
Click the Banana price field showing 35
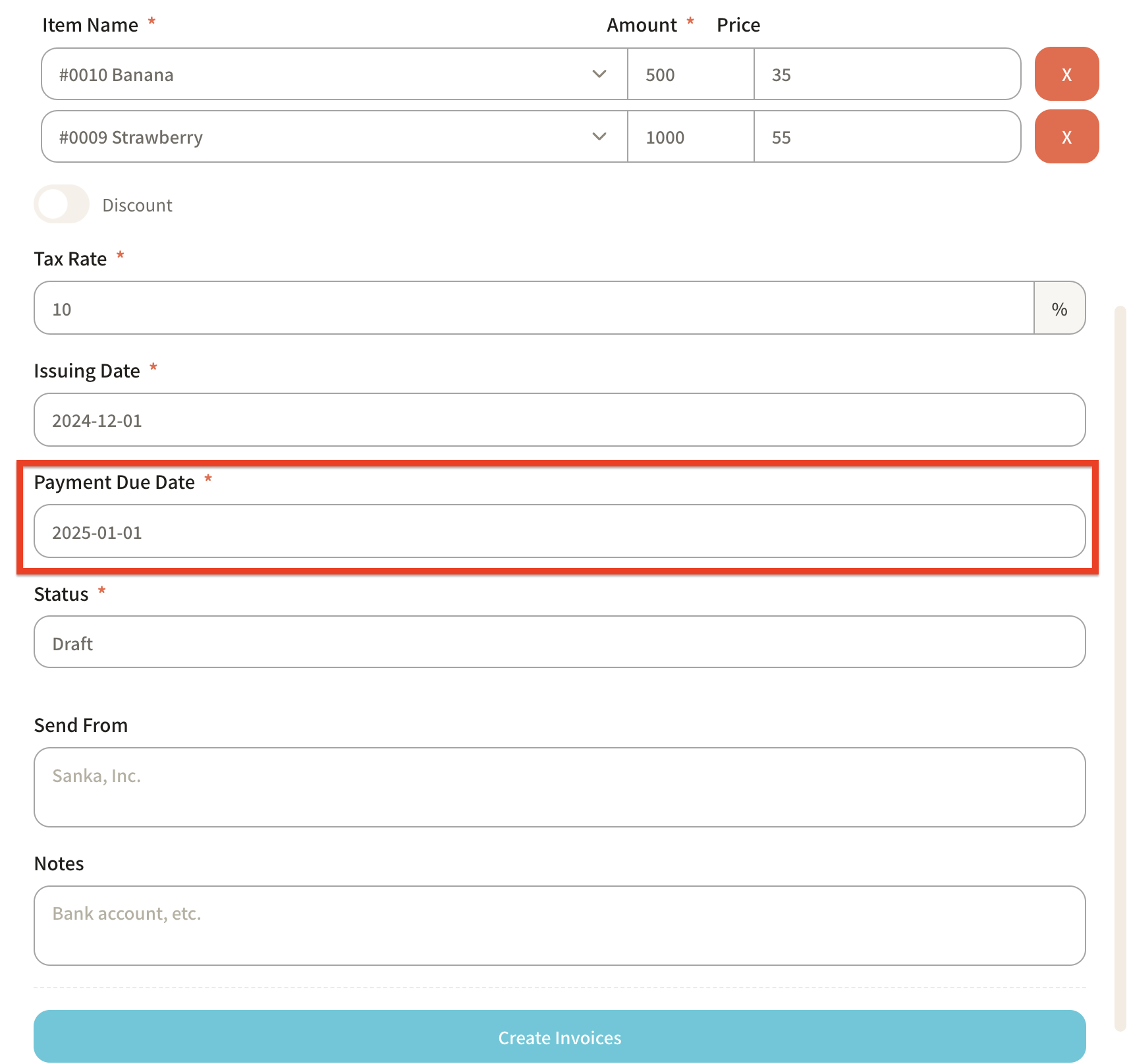pos(886,74)
